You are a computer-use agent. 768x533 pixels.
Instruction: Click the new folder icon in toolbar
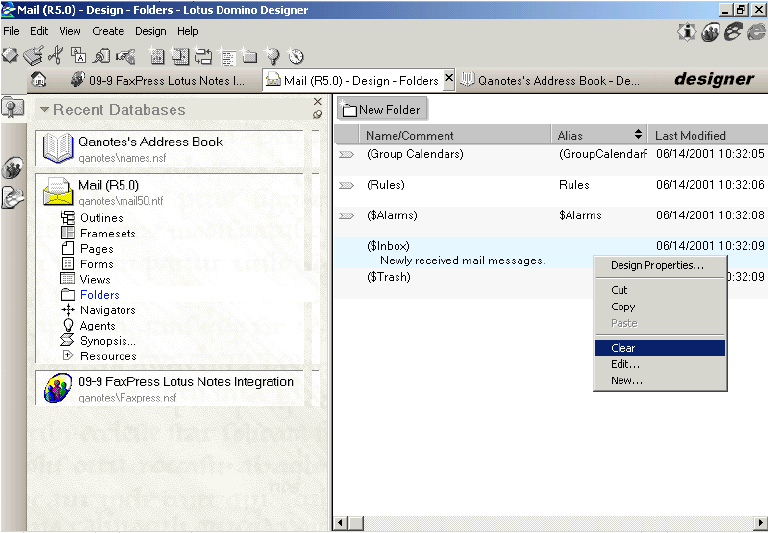click(249, 56)
